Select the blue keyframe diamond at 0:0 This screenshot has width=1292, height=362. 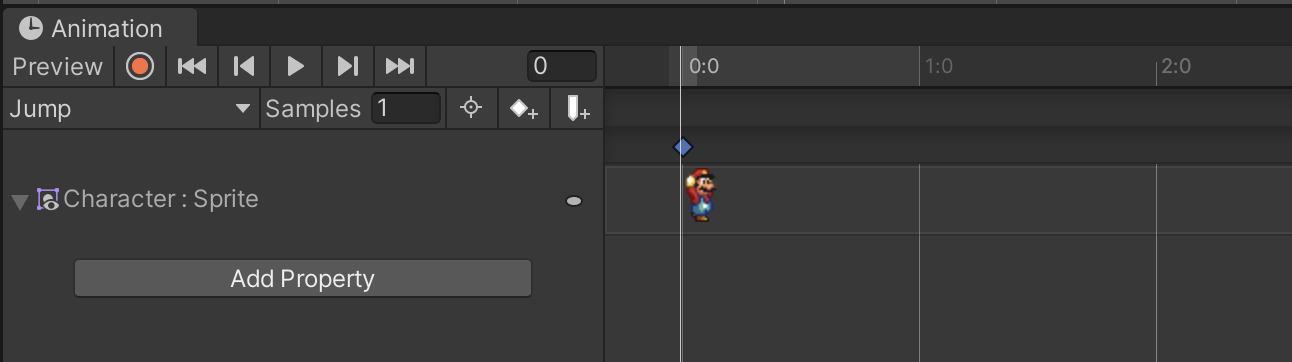pyautogui.click(x=683, y=147)
